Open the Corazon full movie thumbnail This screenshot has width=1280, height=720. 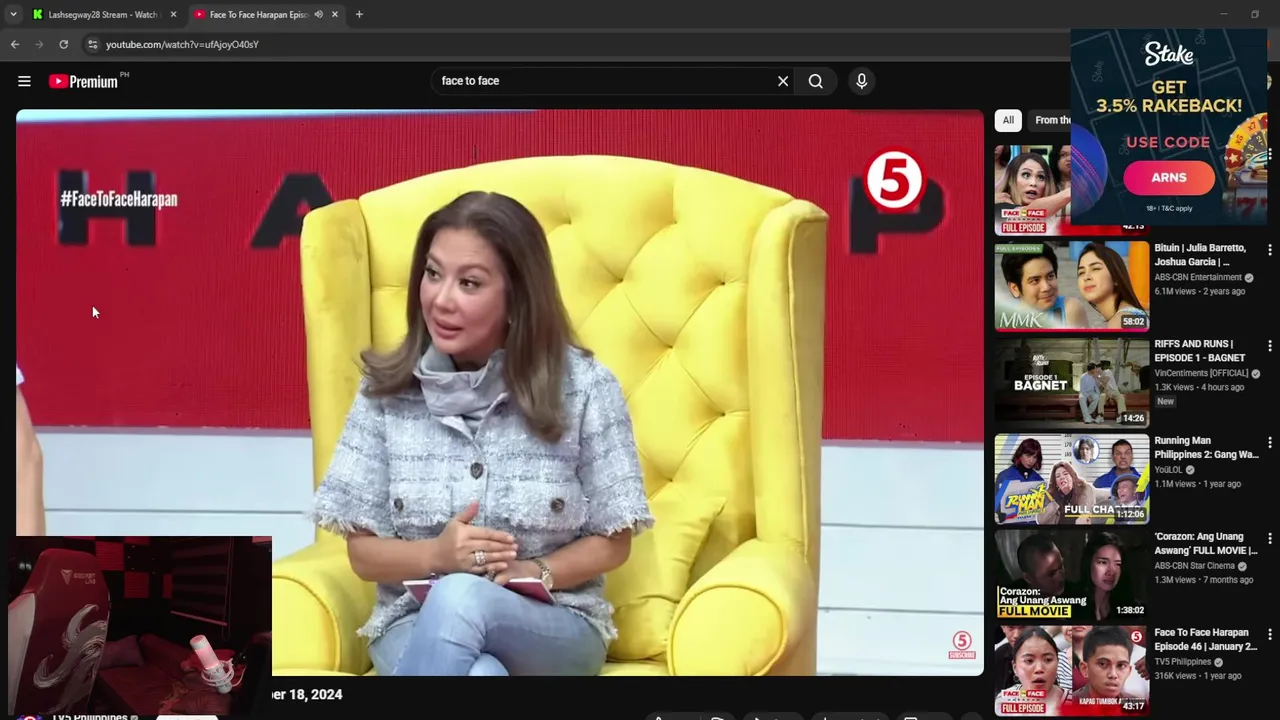(x=1072, y=574)
